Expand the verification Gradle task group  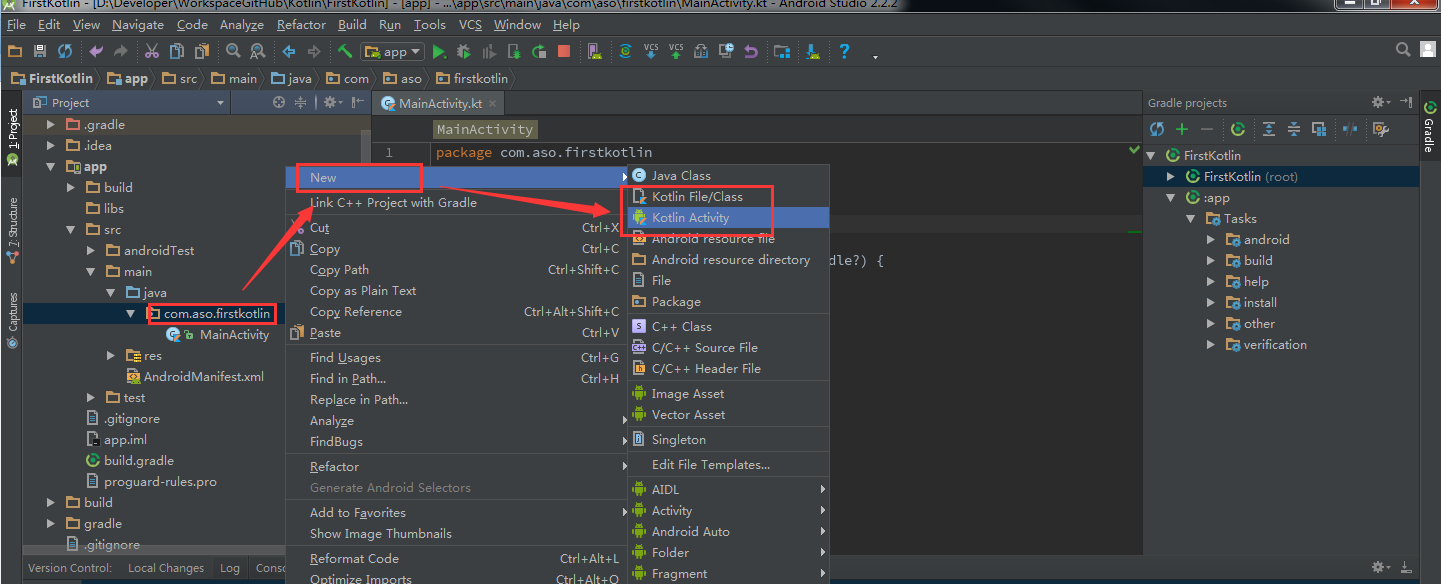[1211, 345]
